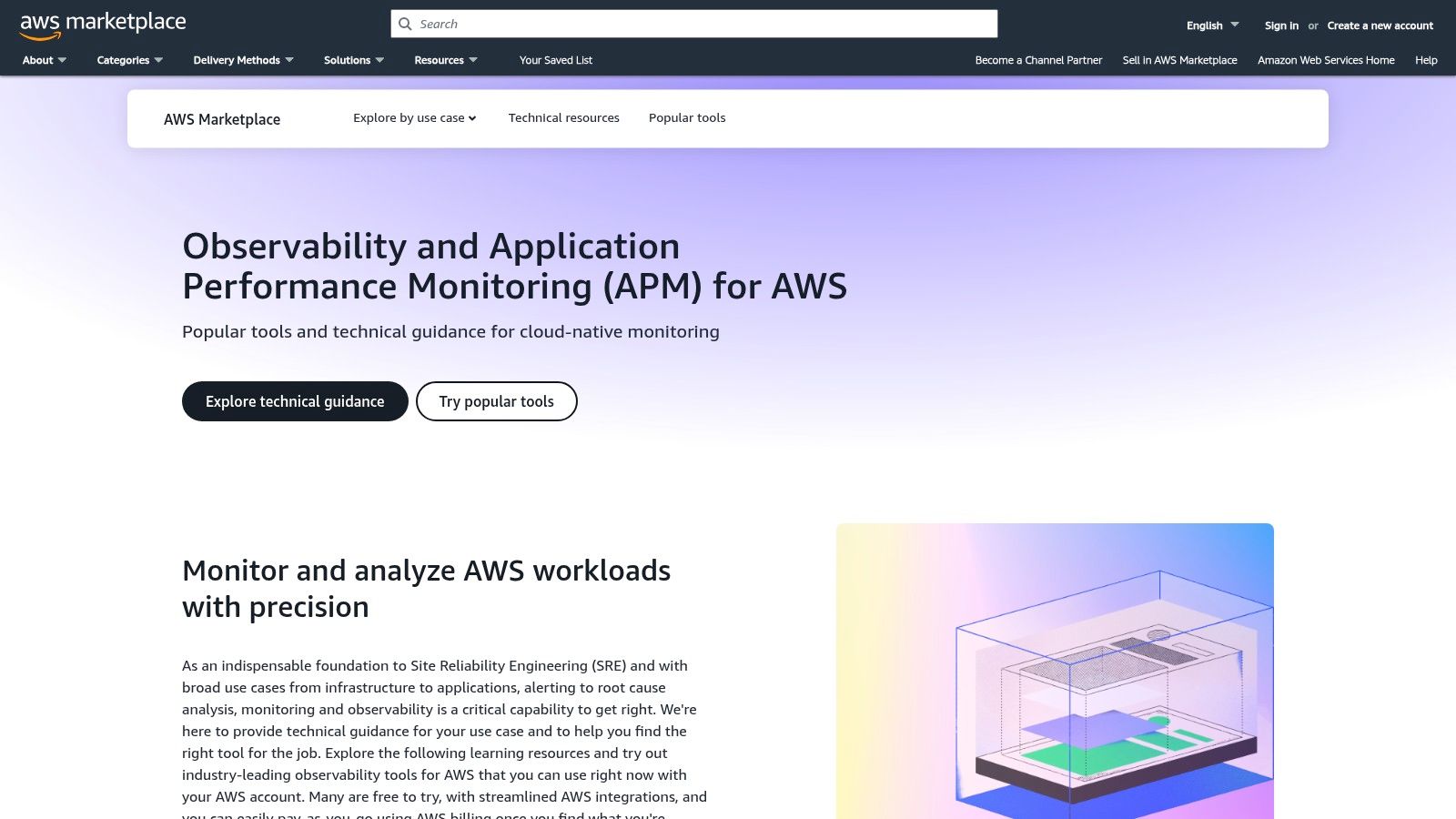Open the English language dropdown
The image size is (1456, 819).
click(1212, 25)
